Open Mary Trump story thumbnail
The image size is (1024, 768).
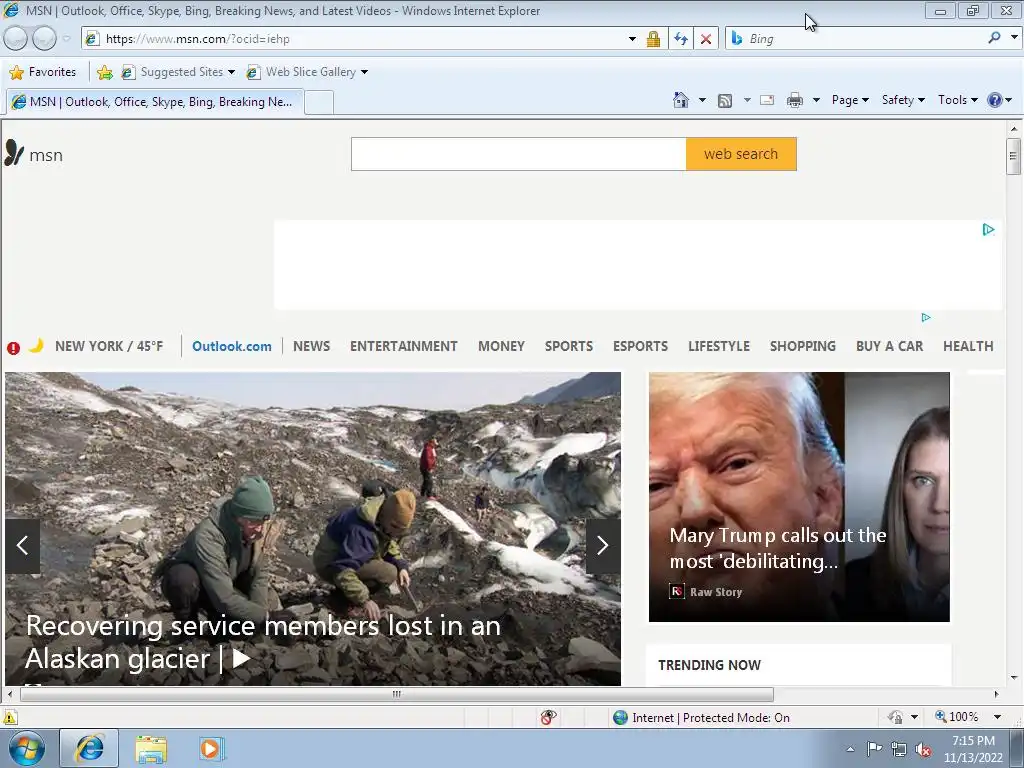tap(799, 496)
